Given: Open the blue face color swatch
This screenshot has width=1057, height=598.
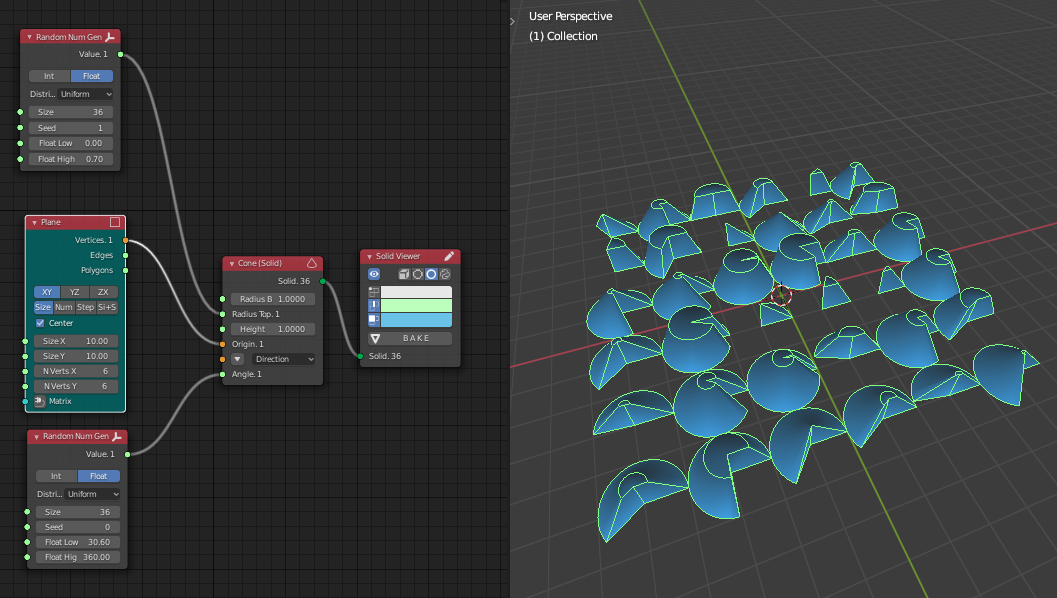Looking at the screenshot, I should click(416, 320).
